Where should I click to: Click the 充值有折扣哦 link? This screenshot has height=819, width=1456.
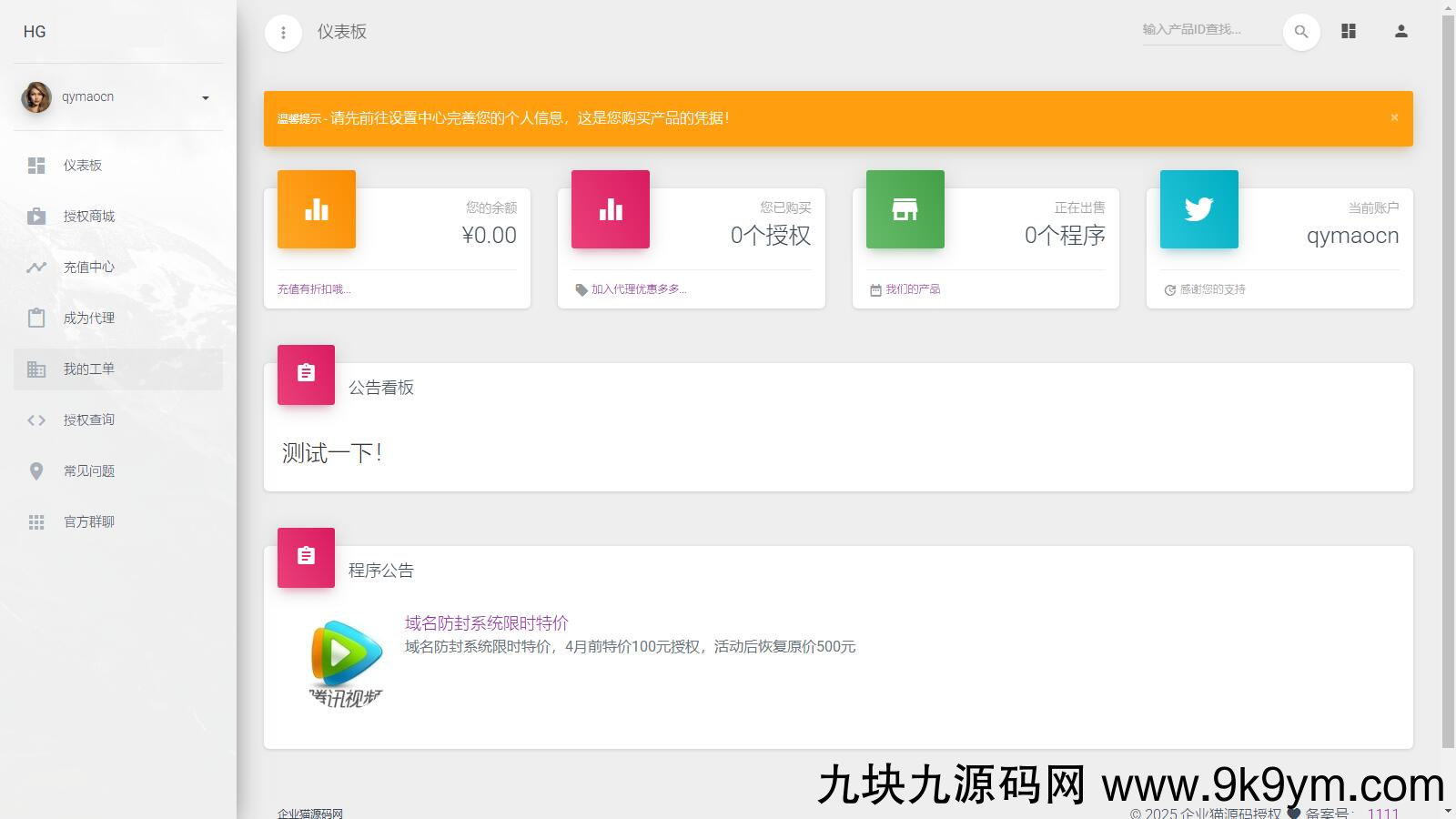[314, 289]
